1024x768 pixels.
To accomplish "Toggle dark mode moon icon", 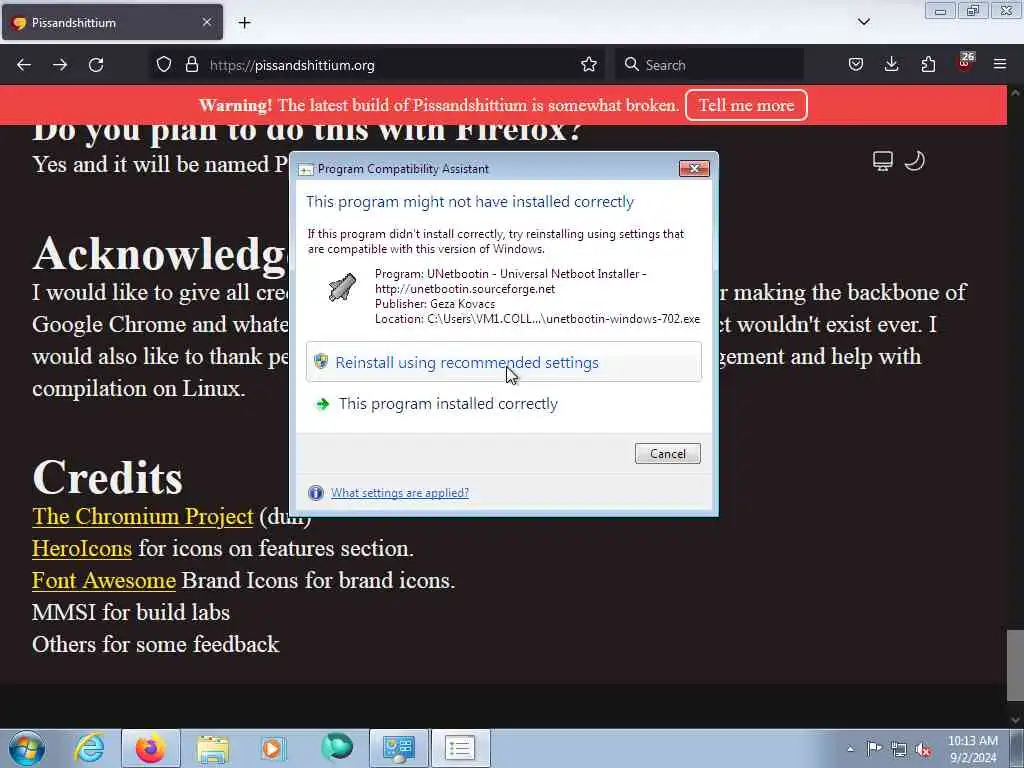I will click(x=914, y=161).
